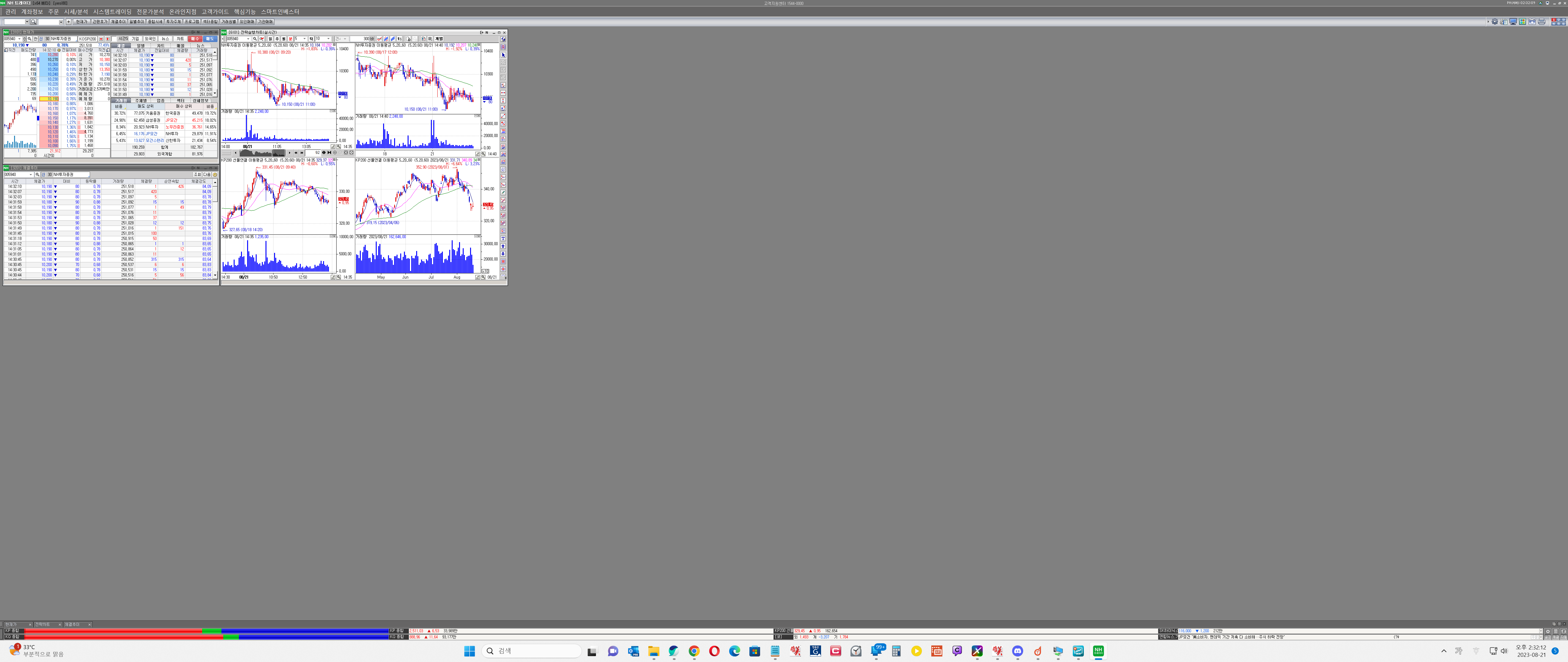The width and height of the screenshot is (1568, 662).
Task: Open Discord from the Windows taskbar
Action: 1017,651
